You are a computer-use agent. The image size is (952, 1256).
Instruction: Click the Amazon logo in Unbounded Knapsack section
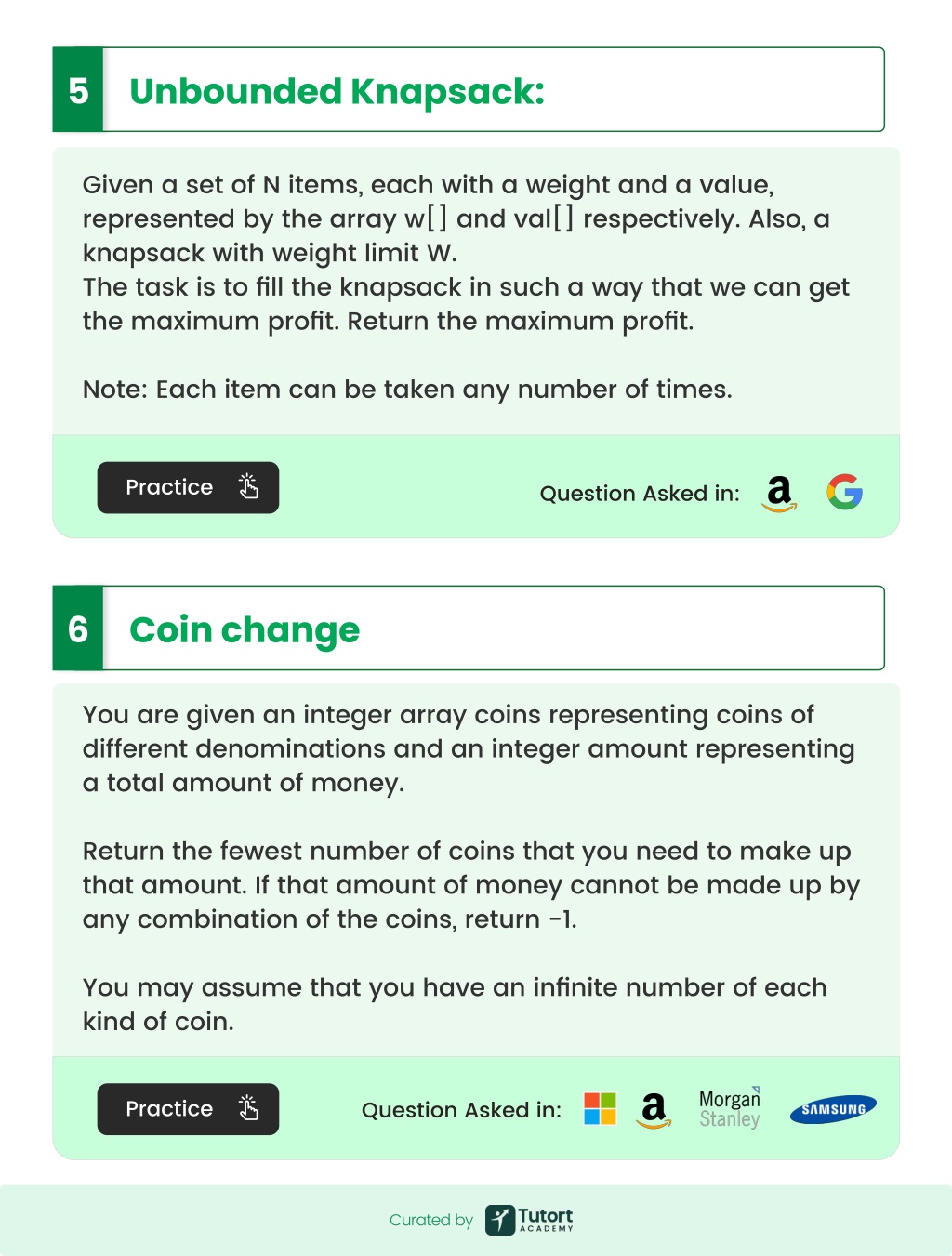pos(779,494)
